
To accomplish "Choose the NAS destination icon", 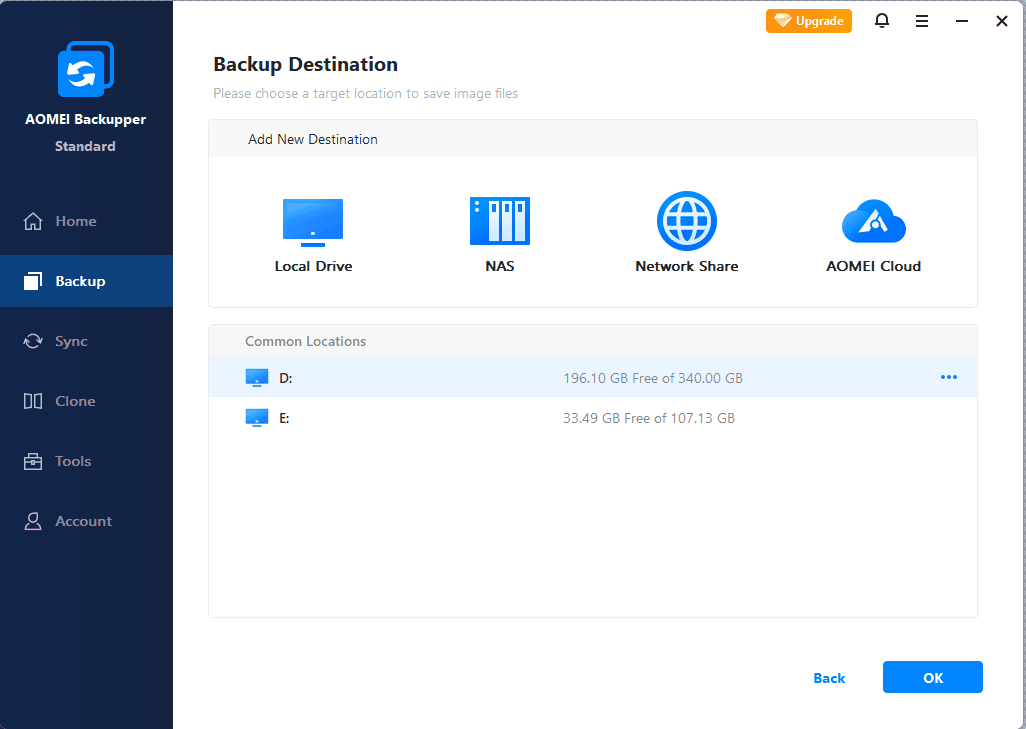I will [499, 222].
